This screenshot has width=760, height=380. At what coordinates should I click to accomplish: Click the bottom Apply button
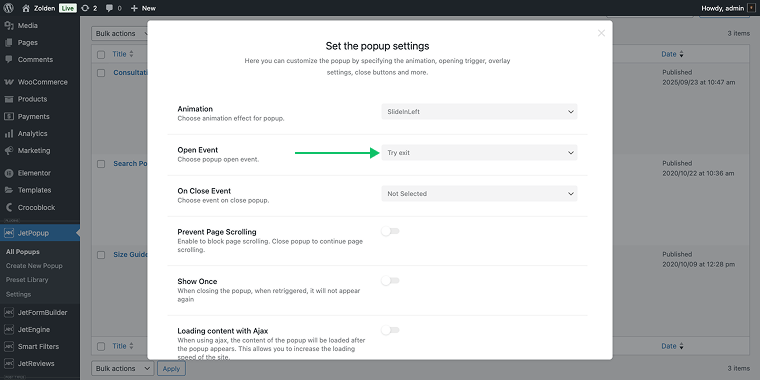(171, 368)
